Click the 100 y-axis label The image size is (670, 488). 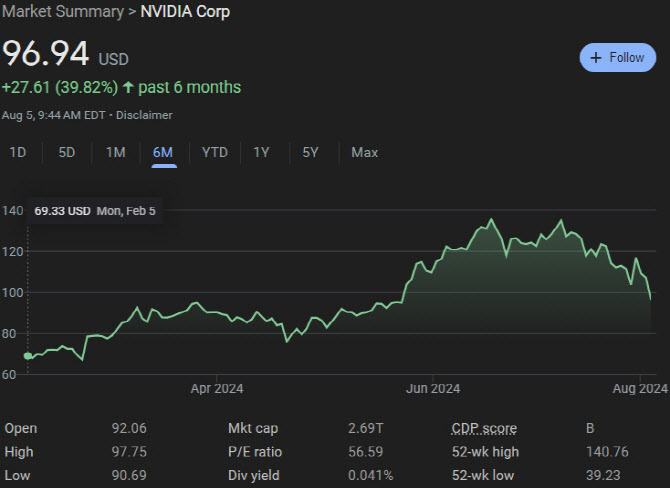[x=12, y=293]
